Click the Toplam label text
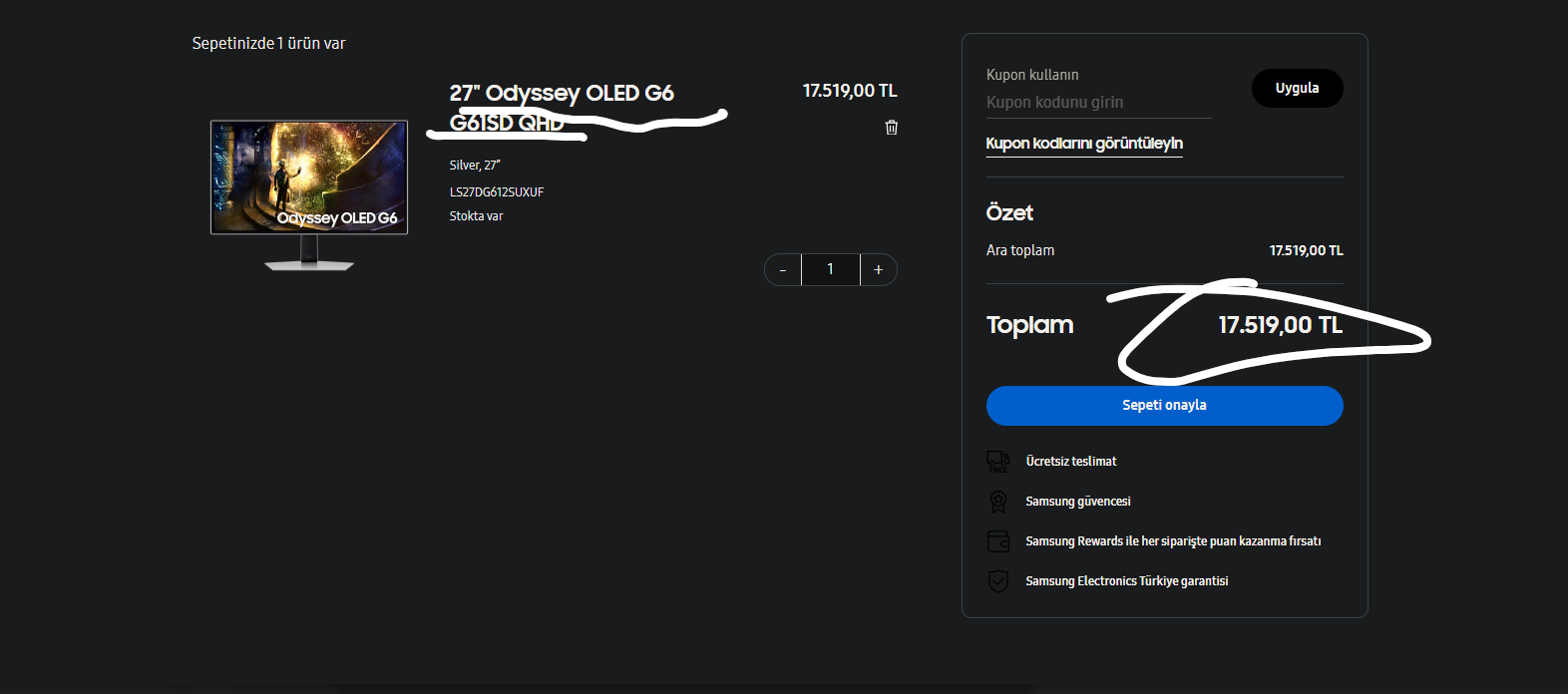Screen dimensions: 1568x694 [1029, 325]
